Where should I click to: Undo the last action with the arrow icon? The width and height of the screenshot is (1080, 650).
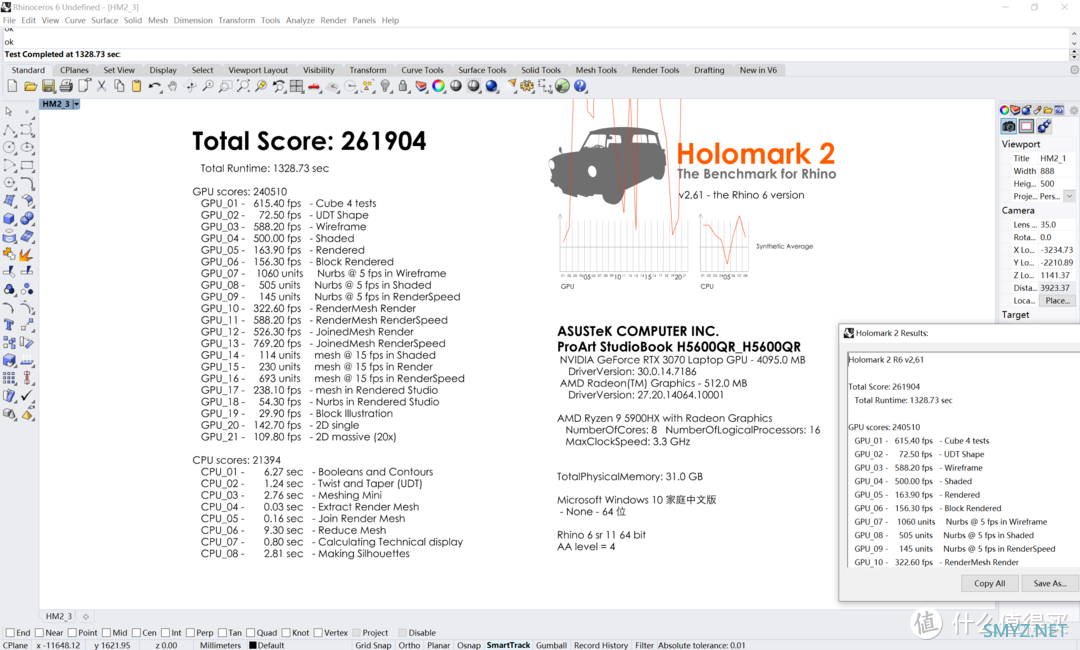pos(154,86)
